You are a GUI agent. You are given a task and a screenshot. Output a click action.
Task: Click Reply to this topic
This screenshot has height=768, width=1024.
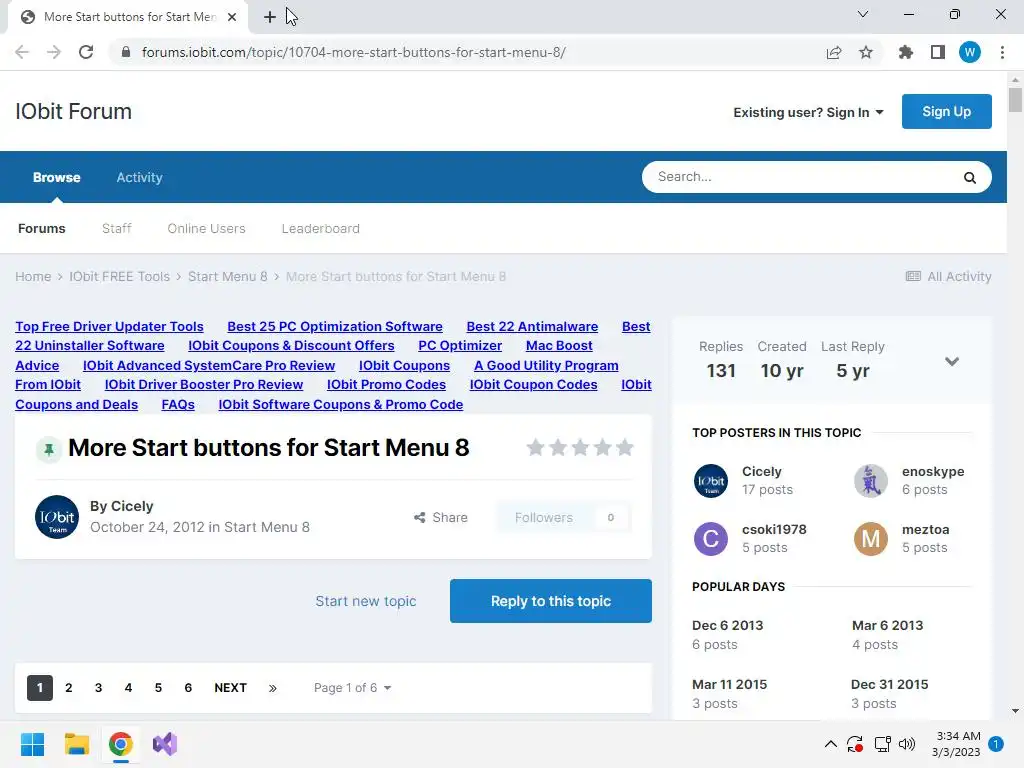tap(551, 601)
